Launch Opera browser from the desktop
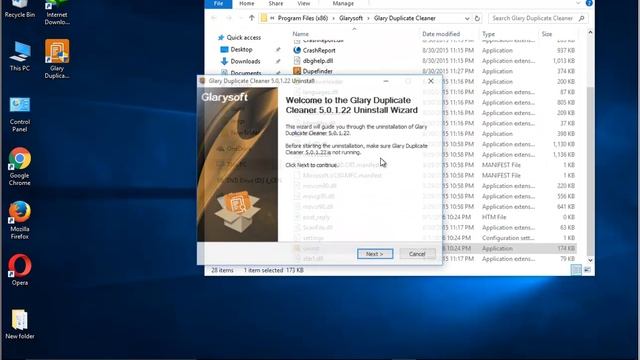640x360 pixels. pyautogui.click(x=20, y=269)
